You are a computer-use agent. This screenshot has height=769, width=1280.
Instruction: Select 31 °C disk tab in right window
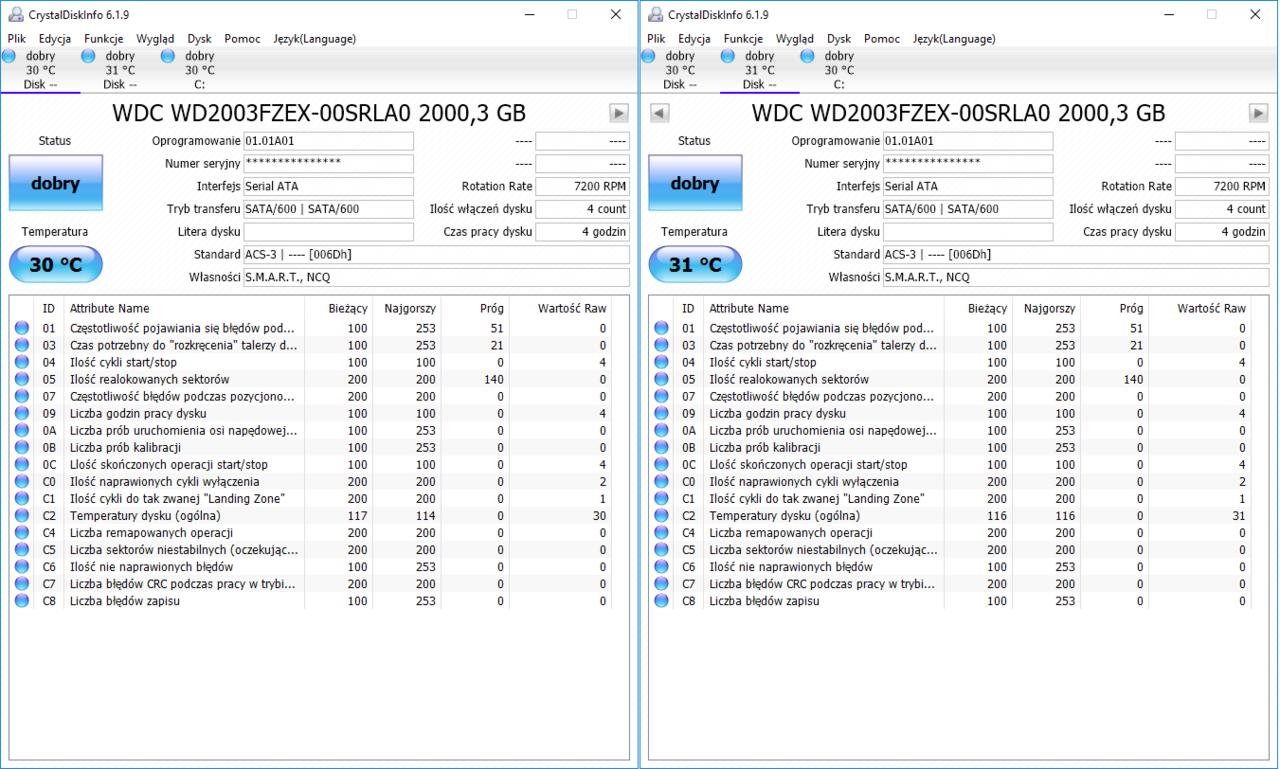coord(759,70)
